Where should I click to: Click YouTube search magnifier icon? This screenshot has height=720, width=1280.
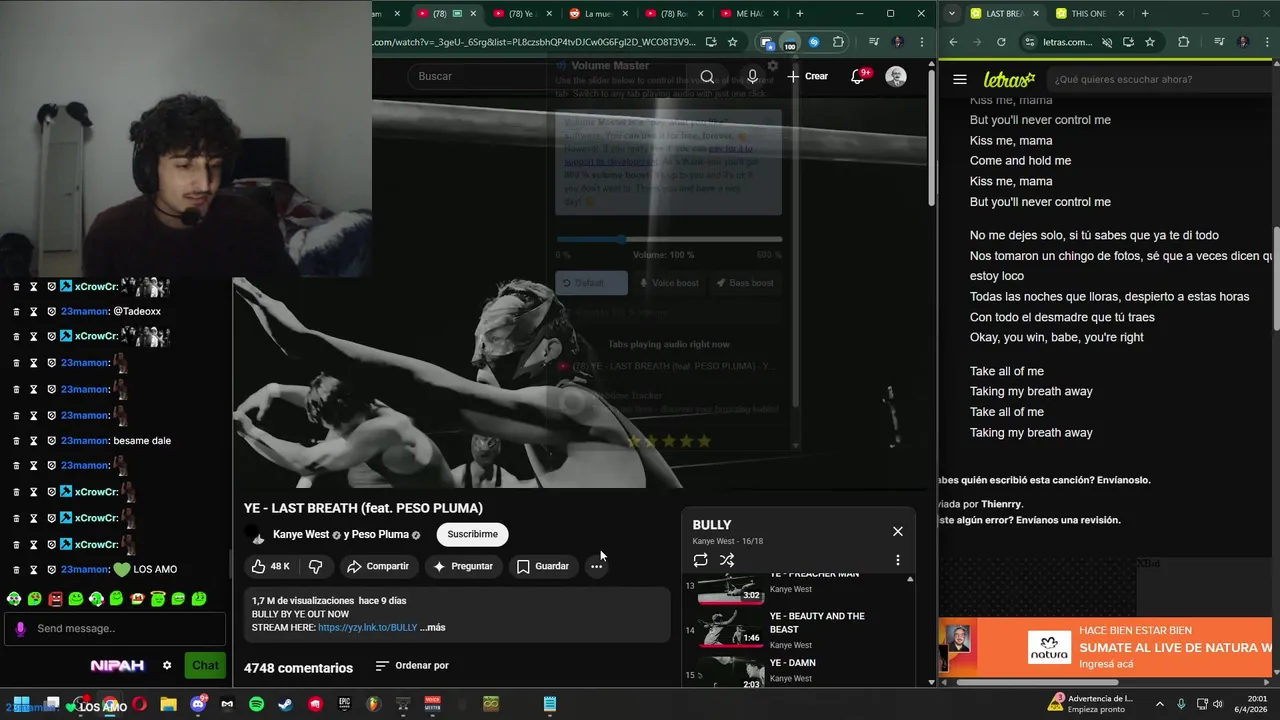pos(707,76)
